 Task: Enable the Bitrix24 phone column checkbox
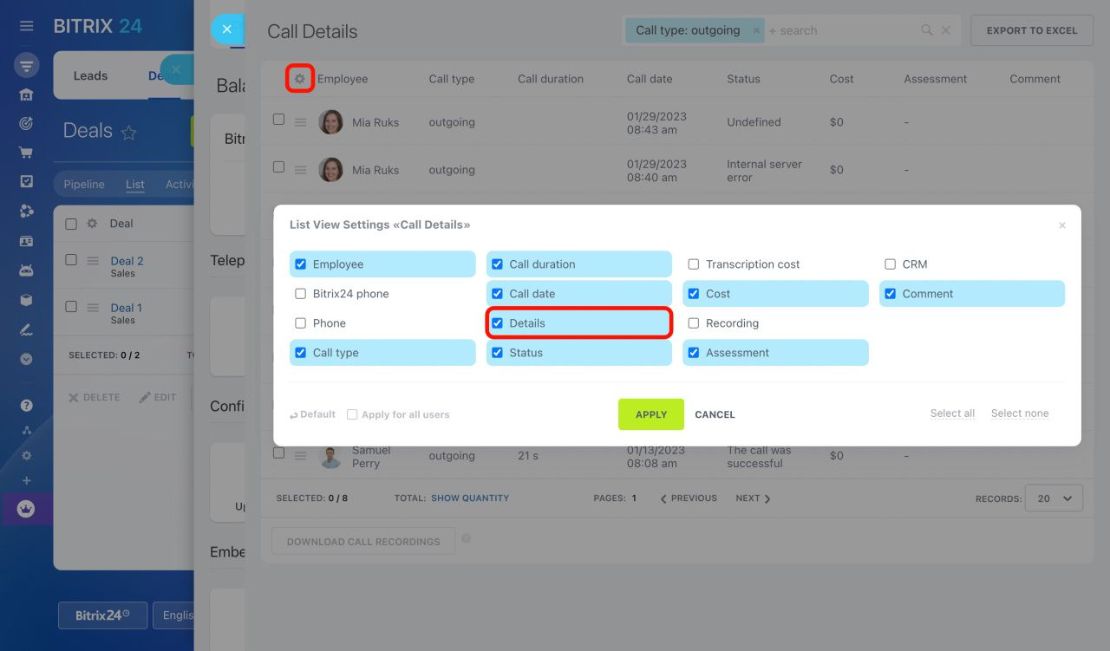pyautogui.click(x=301, y=294)
